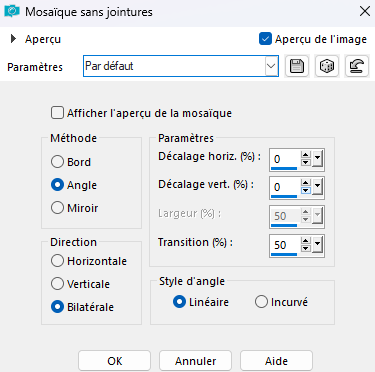The height and width of the screenshot is (372, 375).
Task: Enable Afficher l'aperçu de la mosaïque
Action: click(x=57, y=113)
